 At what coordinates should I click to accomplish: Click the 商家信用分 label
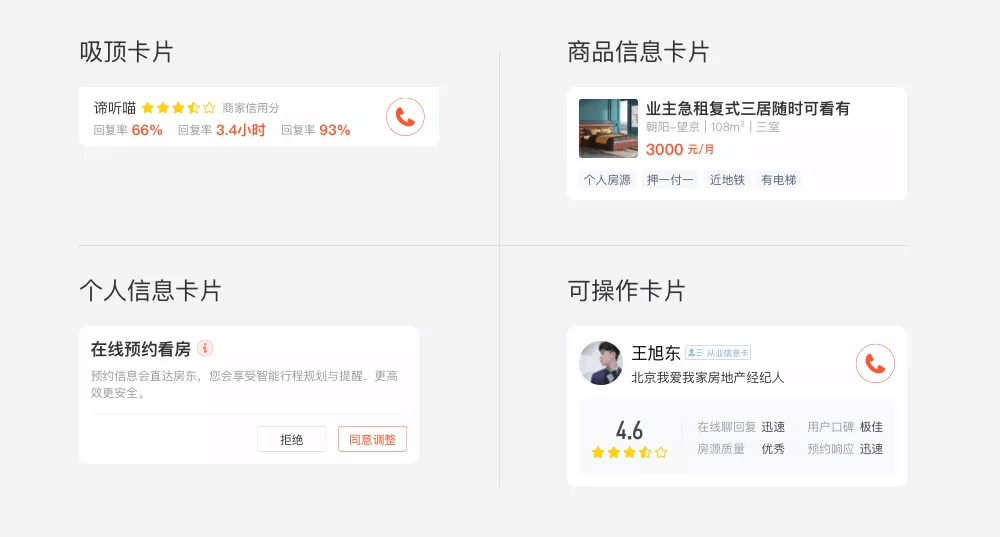pos(251,108)
